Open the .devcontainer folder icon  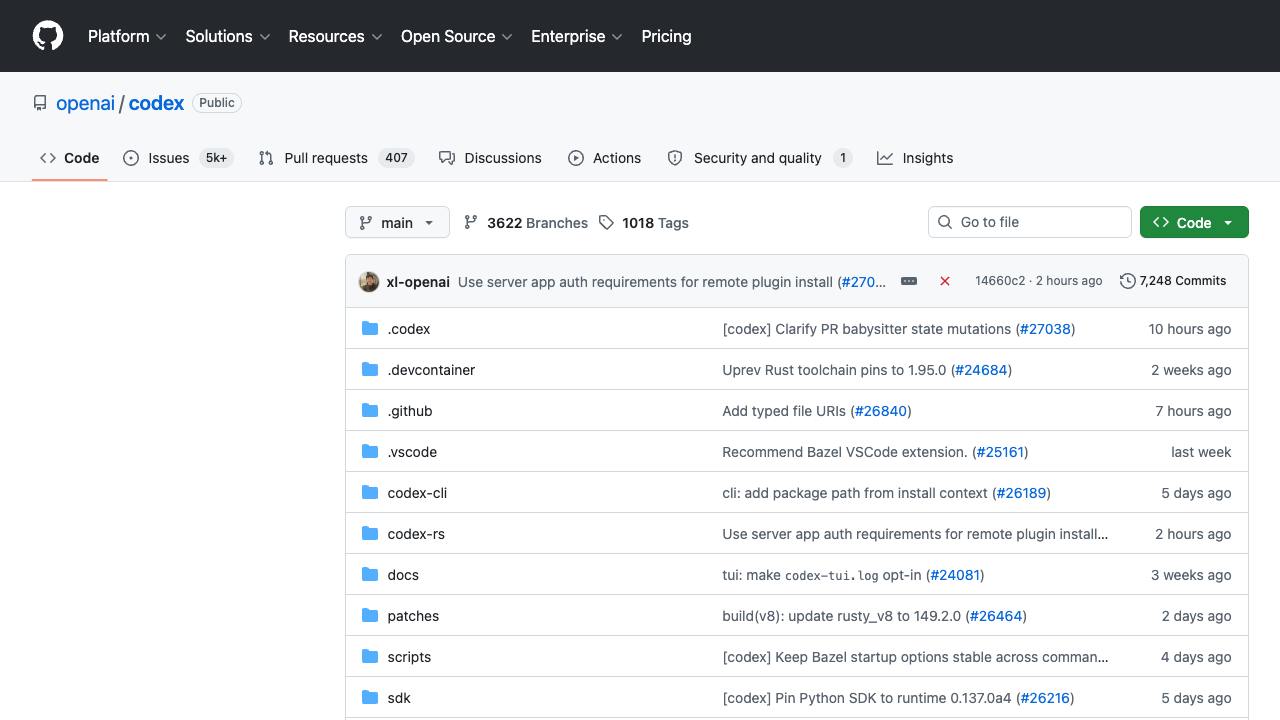click(370, 370)
